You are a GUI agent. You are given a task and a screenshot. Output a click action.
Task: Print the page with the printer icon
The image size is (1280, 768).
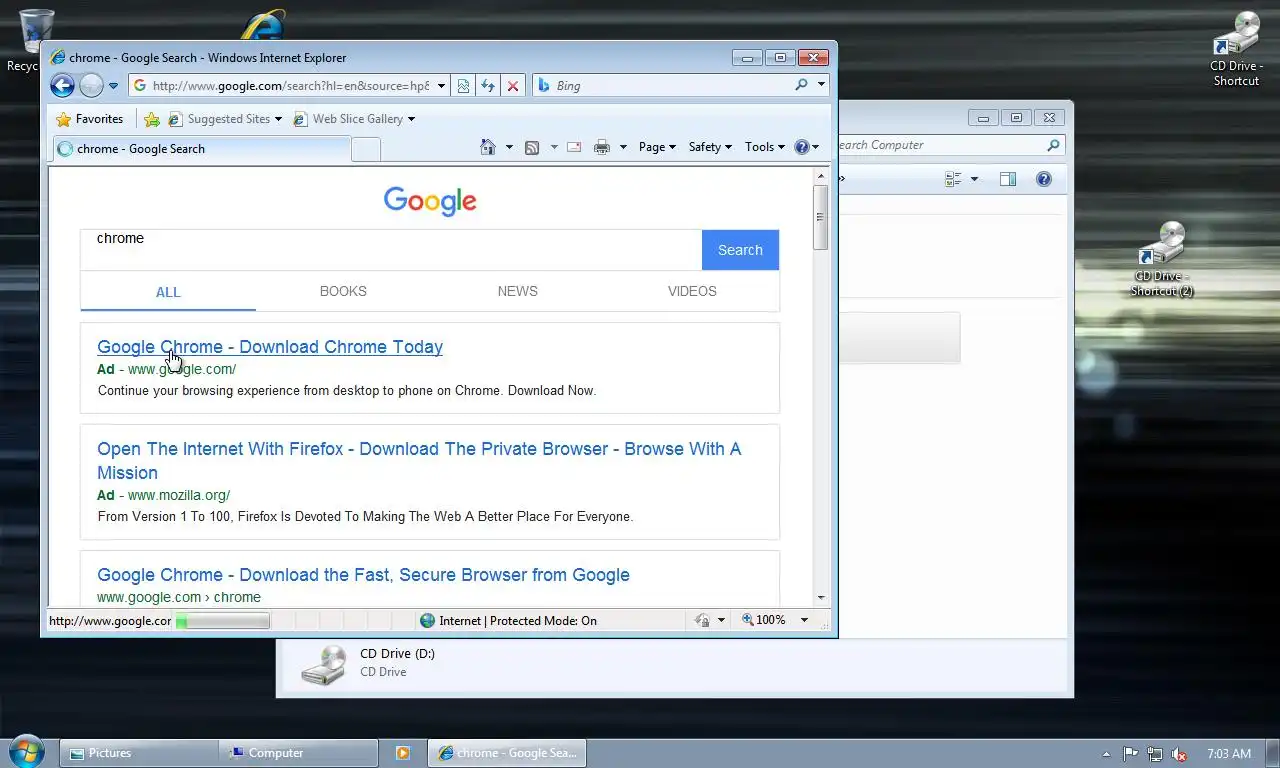point(602,147)
